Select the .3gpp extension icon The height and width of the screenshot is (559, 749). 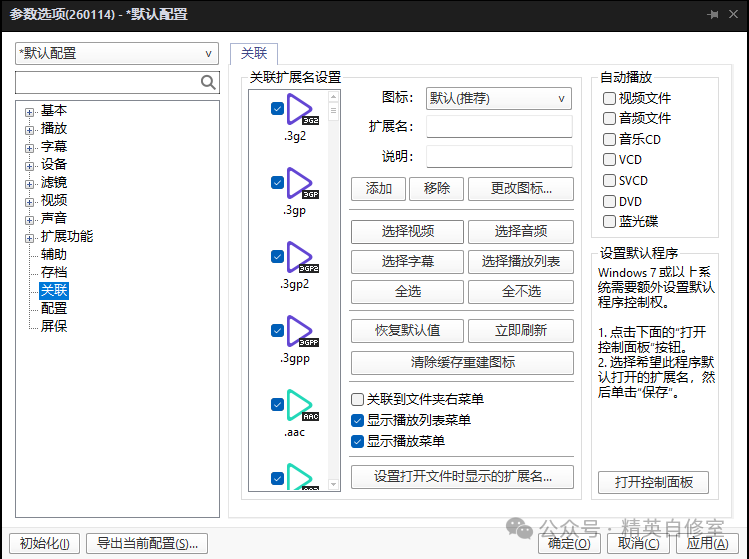click(302, 331)
